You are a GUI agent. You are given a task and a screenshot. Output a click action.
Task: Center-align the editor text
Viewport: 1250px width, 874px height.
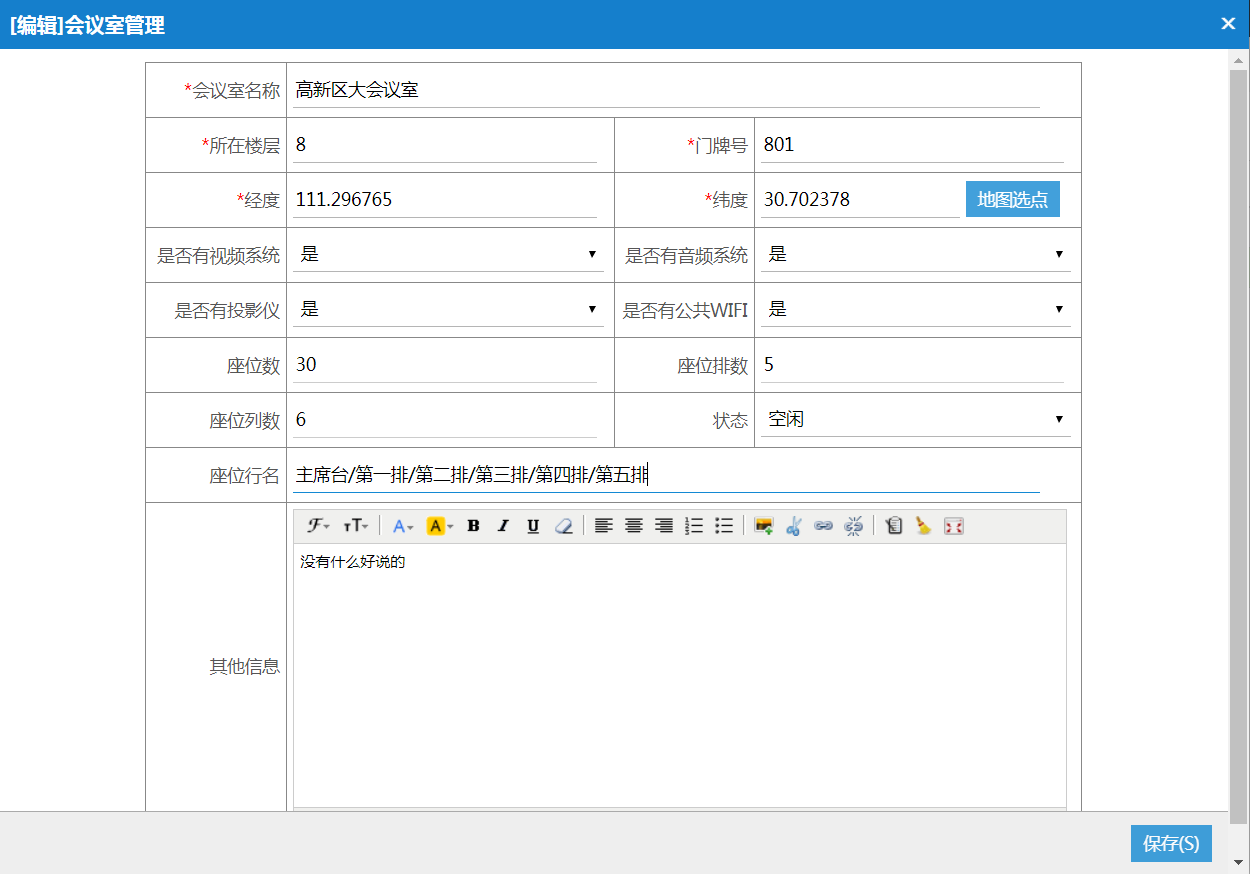tap(633, 526)
